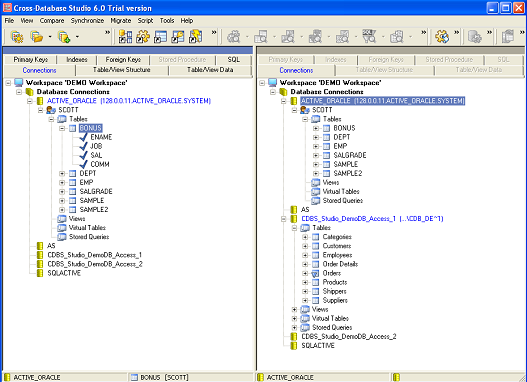Click the orange gear shortcut toolbar icon
Image resolution: width=527 pixels, height=382 pixels.
click(x=143, y=36)
